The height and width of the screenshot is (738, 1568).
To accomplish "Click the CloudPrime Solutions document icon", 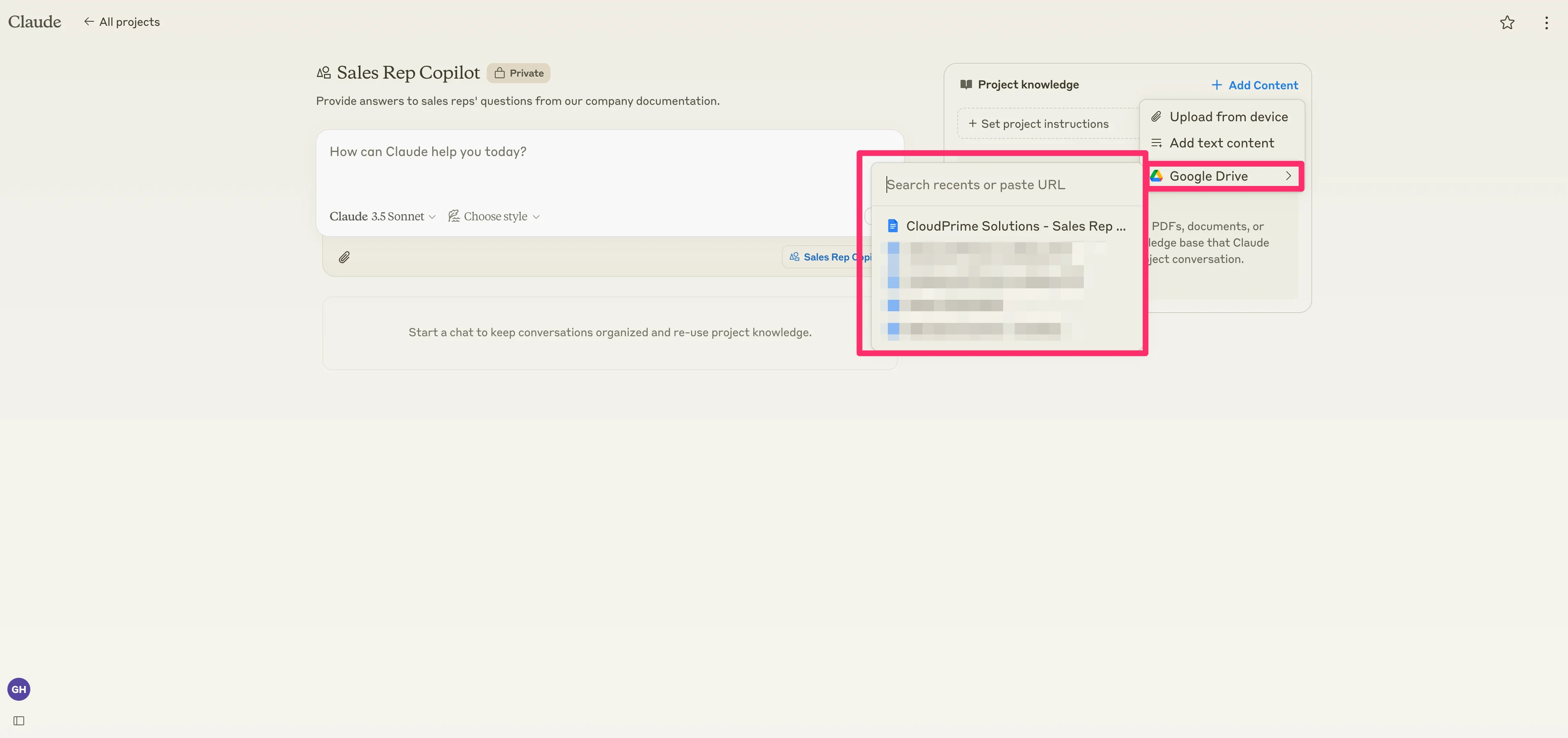I will [893, 226].
